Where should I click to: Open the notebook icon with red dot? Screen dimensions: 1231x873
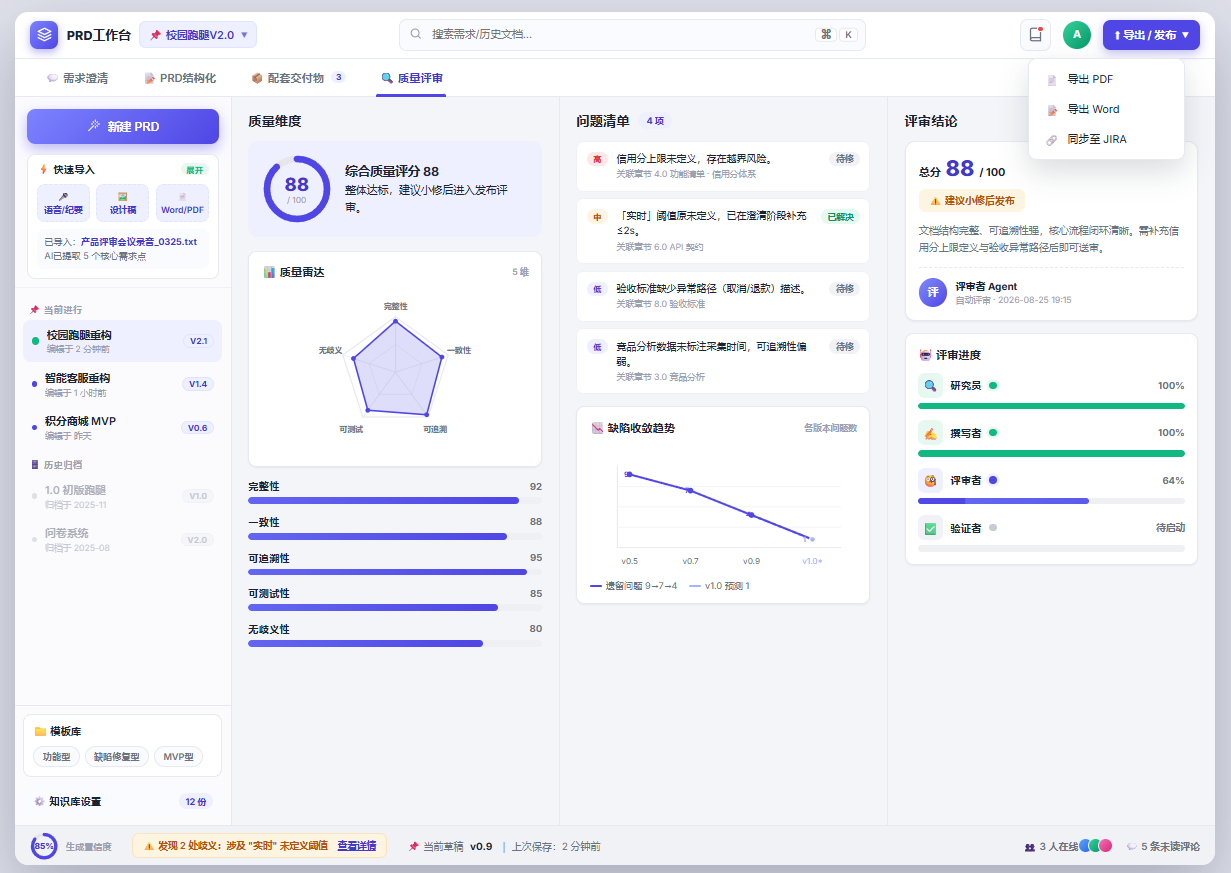click(x=1035, y=35)
